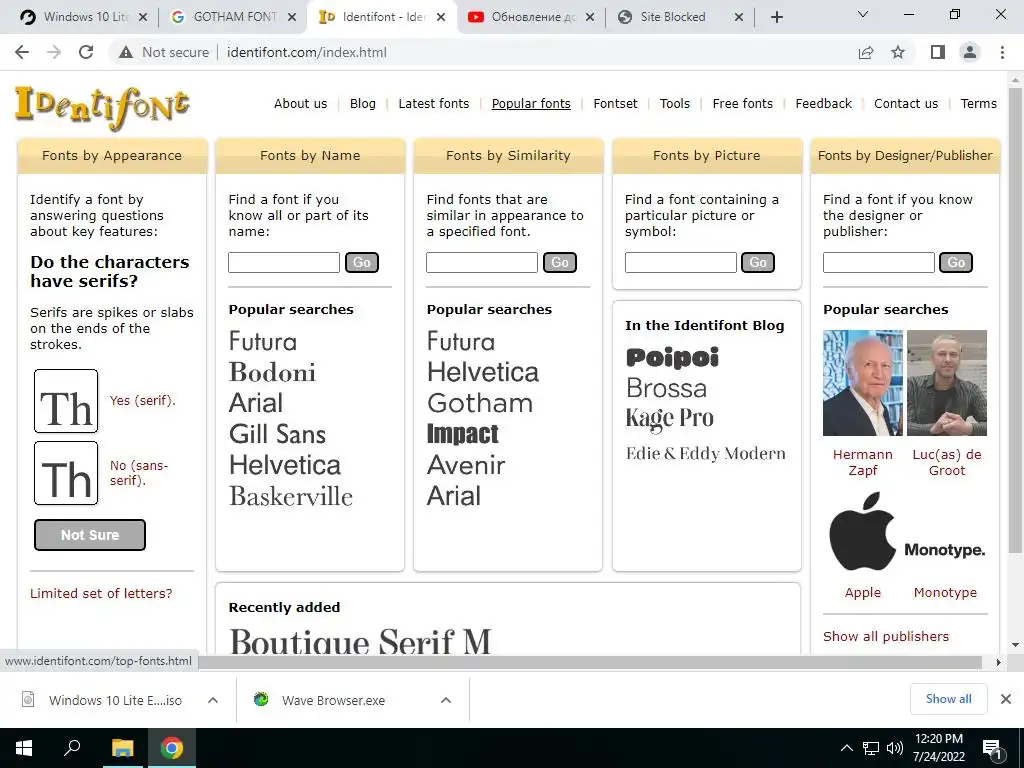Focus the Fonts by Picture search field
1024x768 pixels.
point(680,263)
